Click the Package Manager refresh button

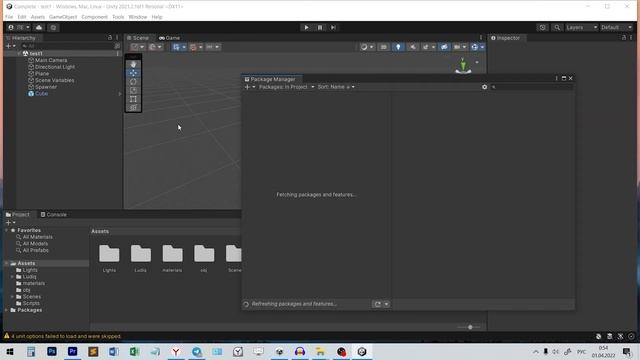tap(378, 304)
